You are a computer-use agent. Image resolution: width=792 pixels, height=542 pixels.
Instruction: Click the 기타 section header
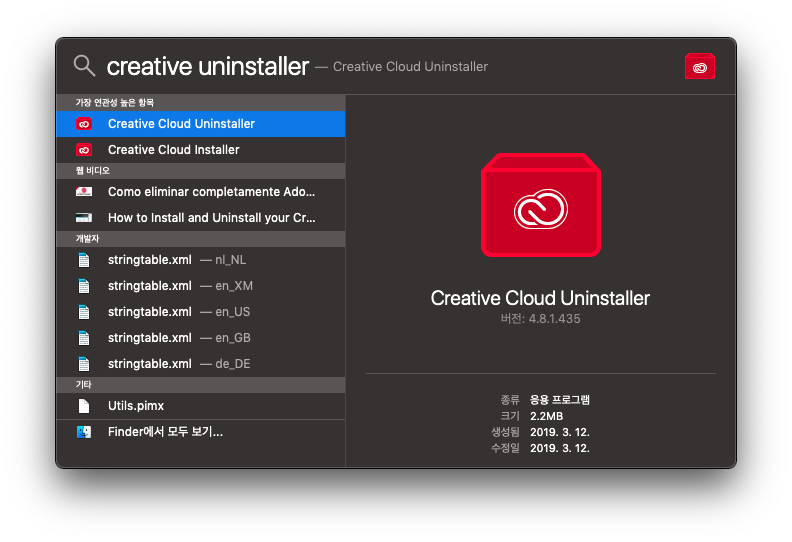click(x=201, y=385)
